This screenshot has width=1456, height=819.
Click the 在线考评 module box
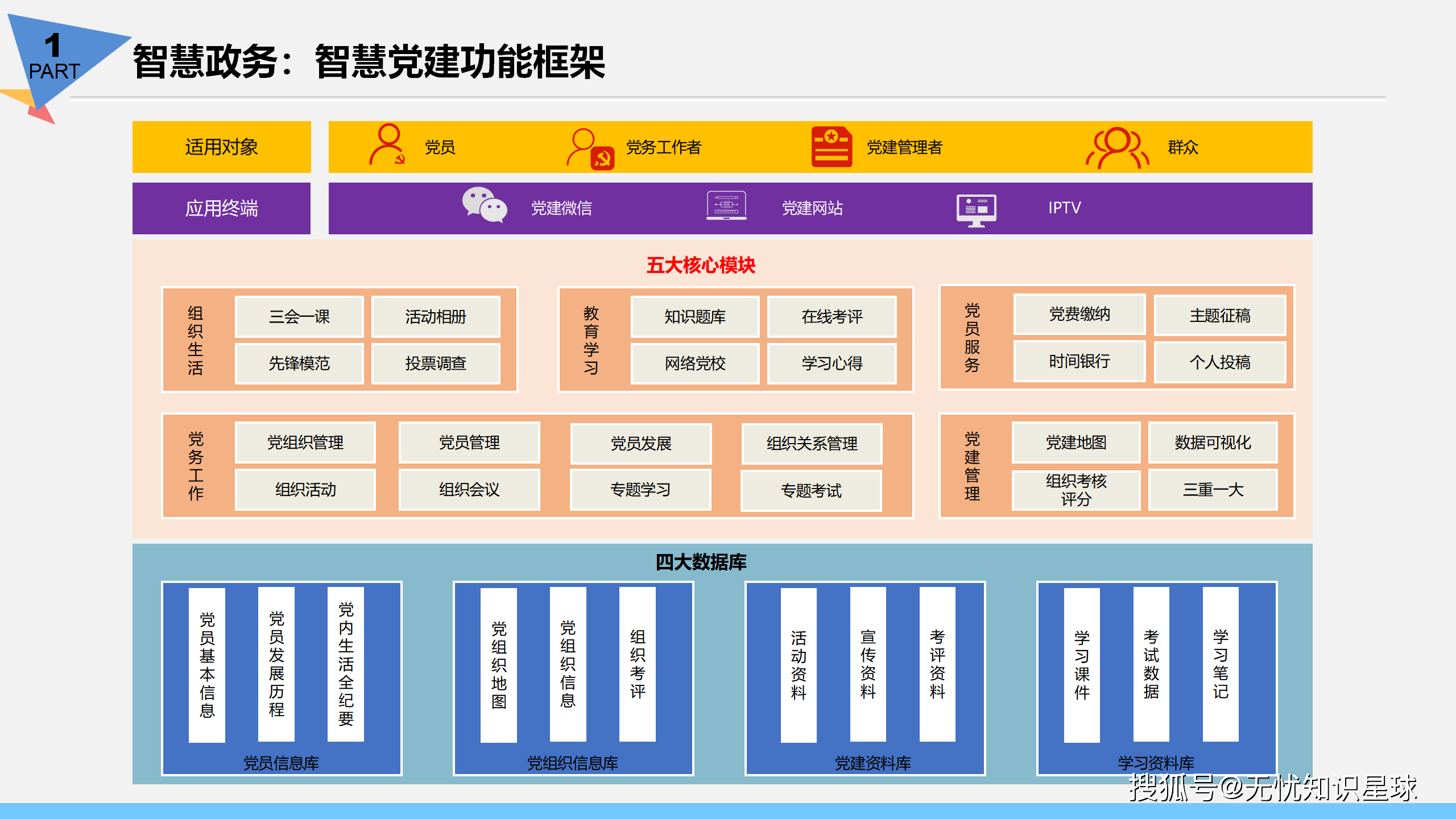[x=832, y=317]
